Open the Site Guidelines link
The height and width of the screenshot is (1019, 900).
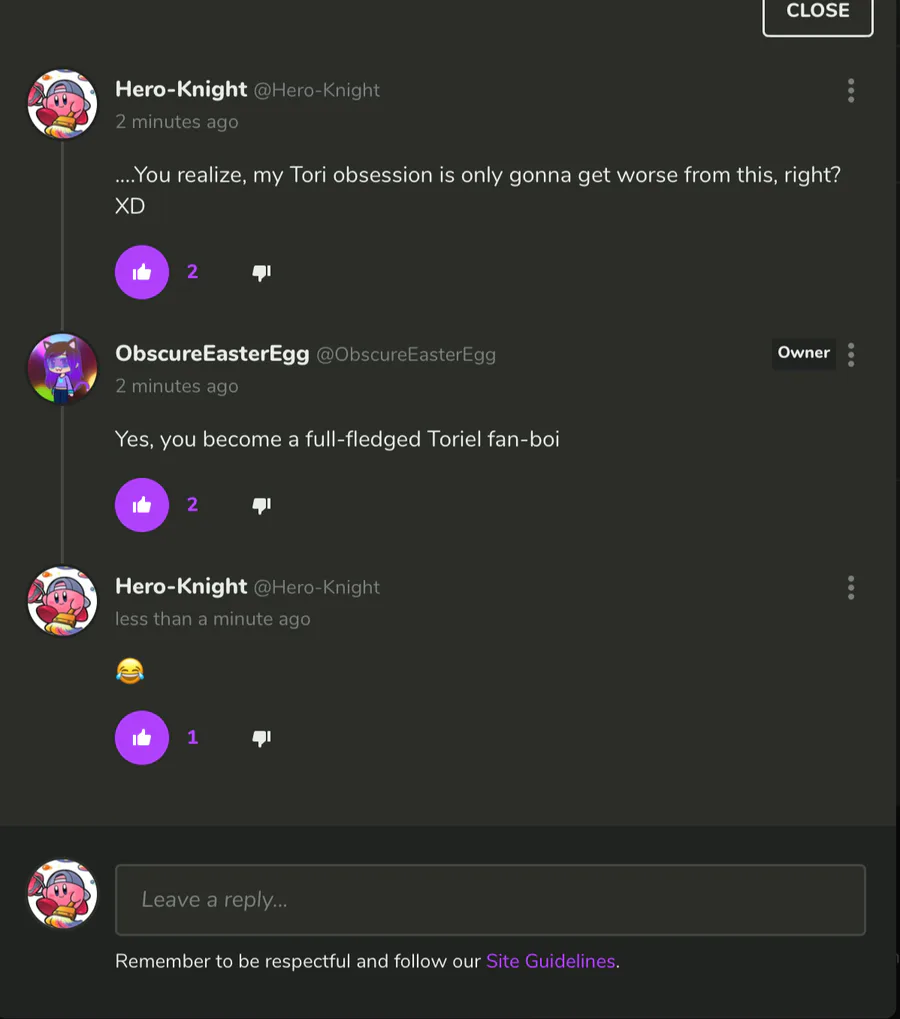(x=550, y=961)
